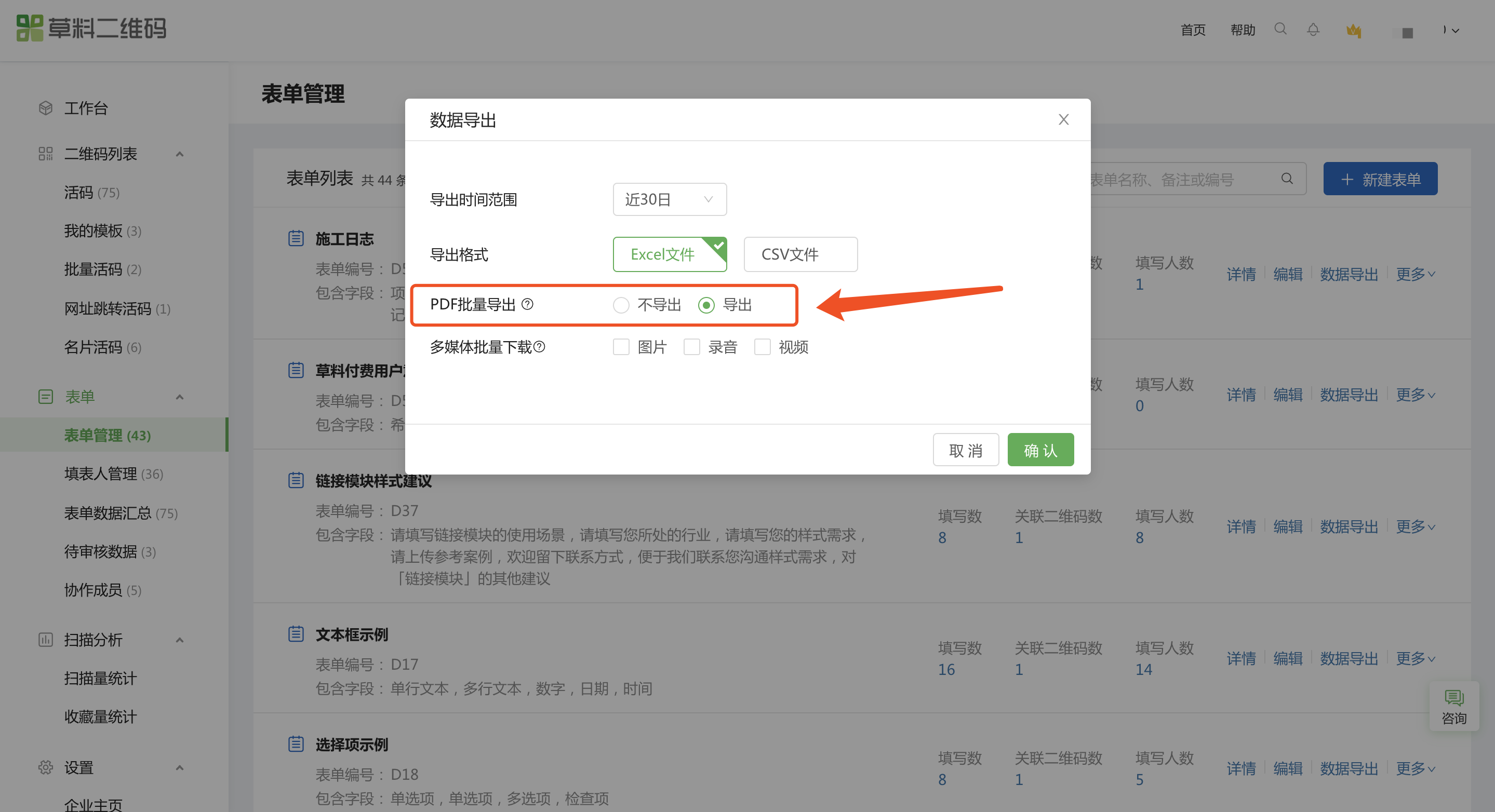The image size is (1495, 812).
Task: Click the 施工日志 form icon
Action: click(296, 238)
